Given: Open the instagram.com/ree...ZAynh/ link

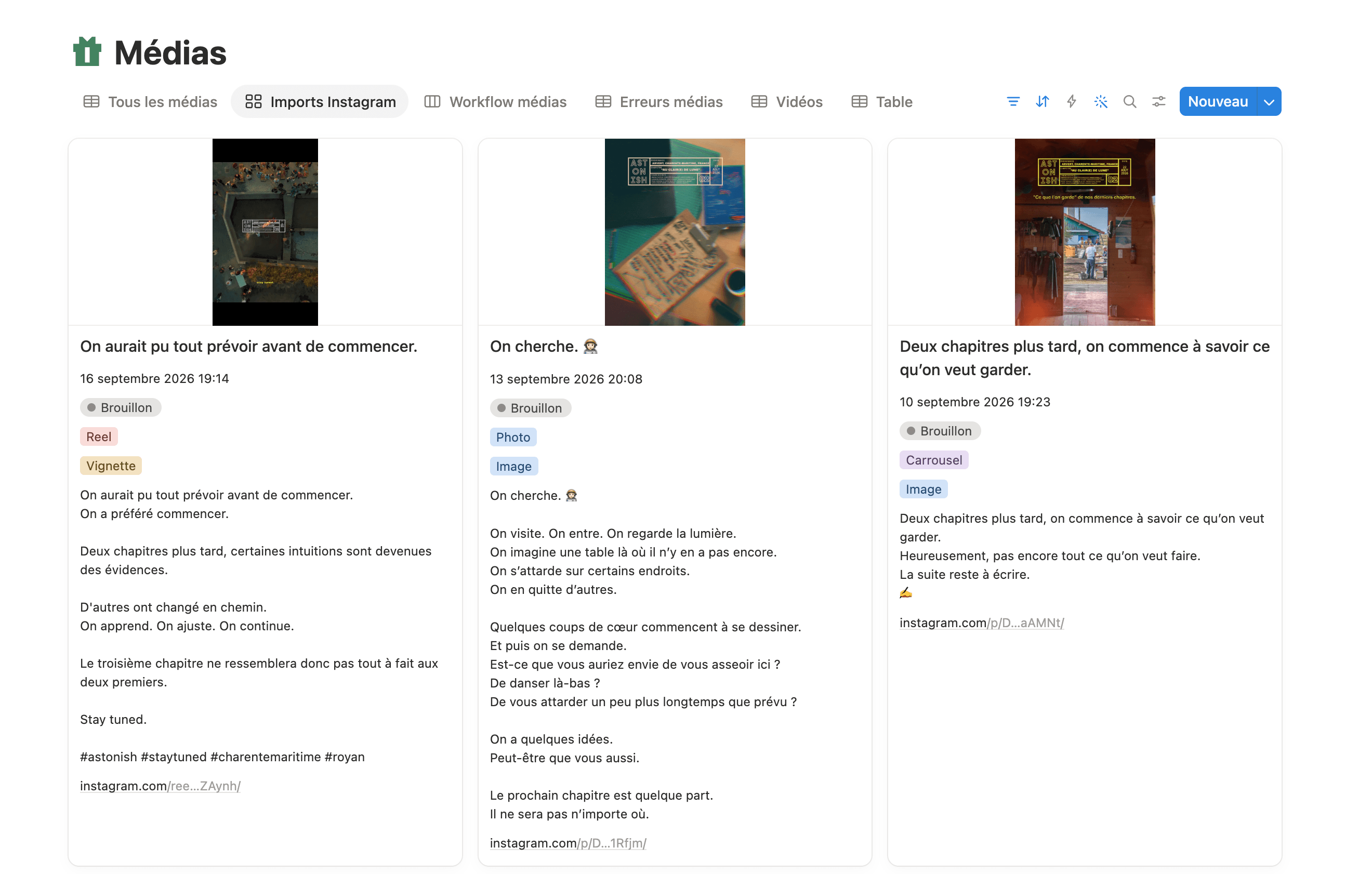Looking at the screenshot, I should (160, 786).
